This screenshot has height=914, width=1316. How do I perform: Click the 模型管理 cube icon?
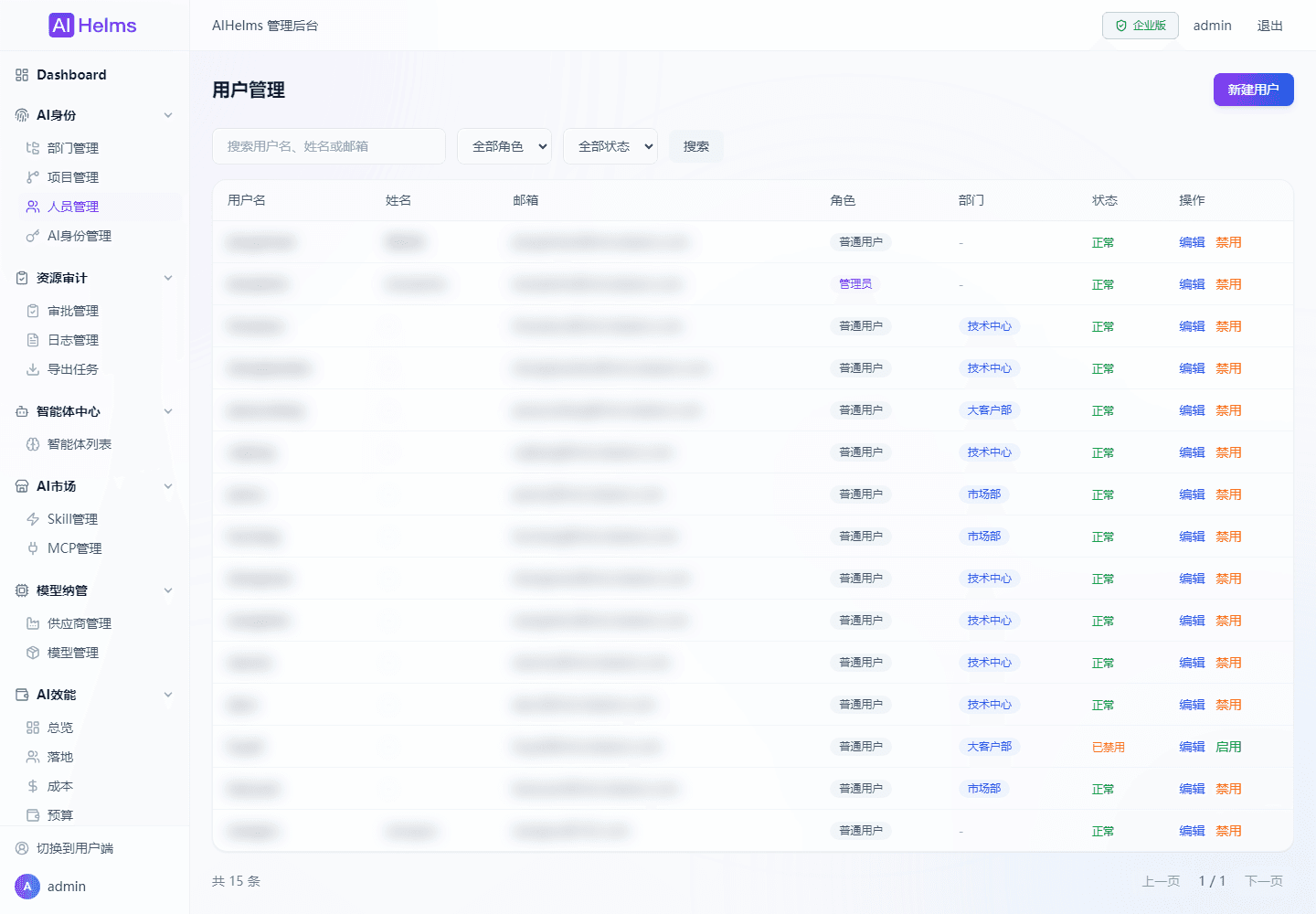pos(33,653)
